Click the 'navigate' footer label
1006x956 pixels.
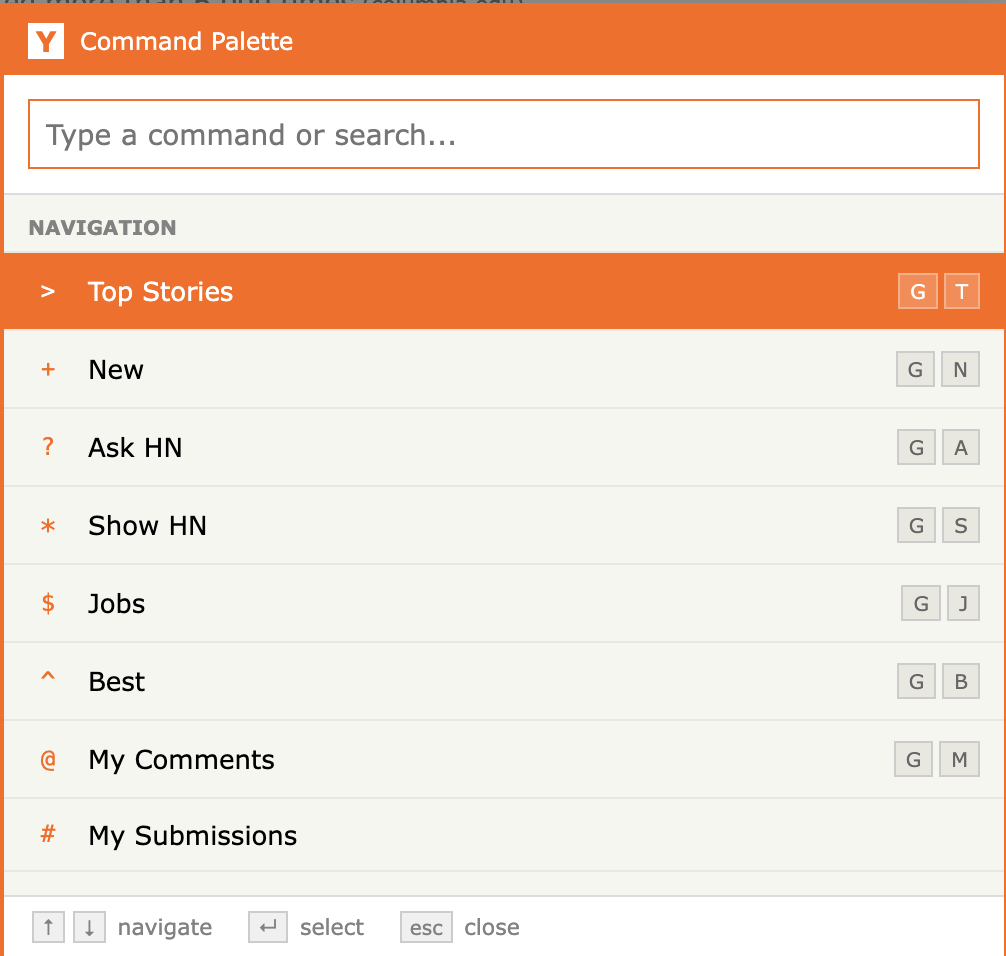[x=165, y=928]
